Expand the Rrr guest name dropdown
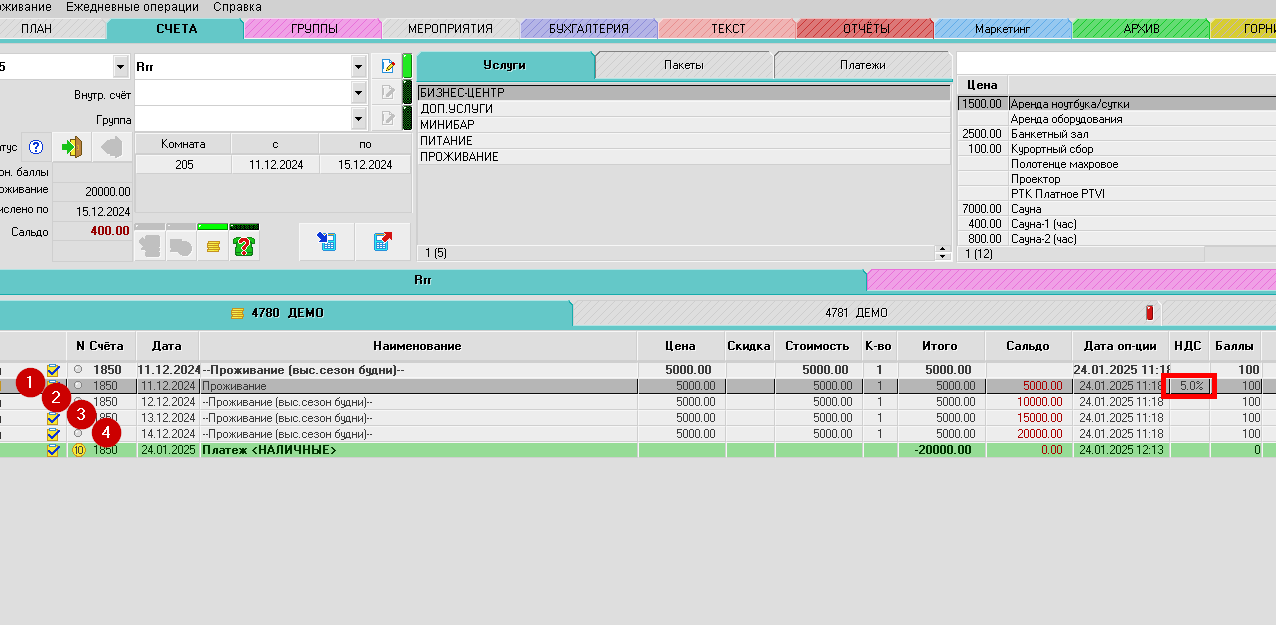Image resolution: width=1276 pixels, height=625 pixels. point(359,67)
